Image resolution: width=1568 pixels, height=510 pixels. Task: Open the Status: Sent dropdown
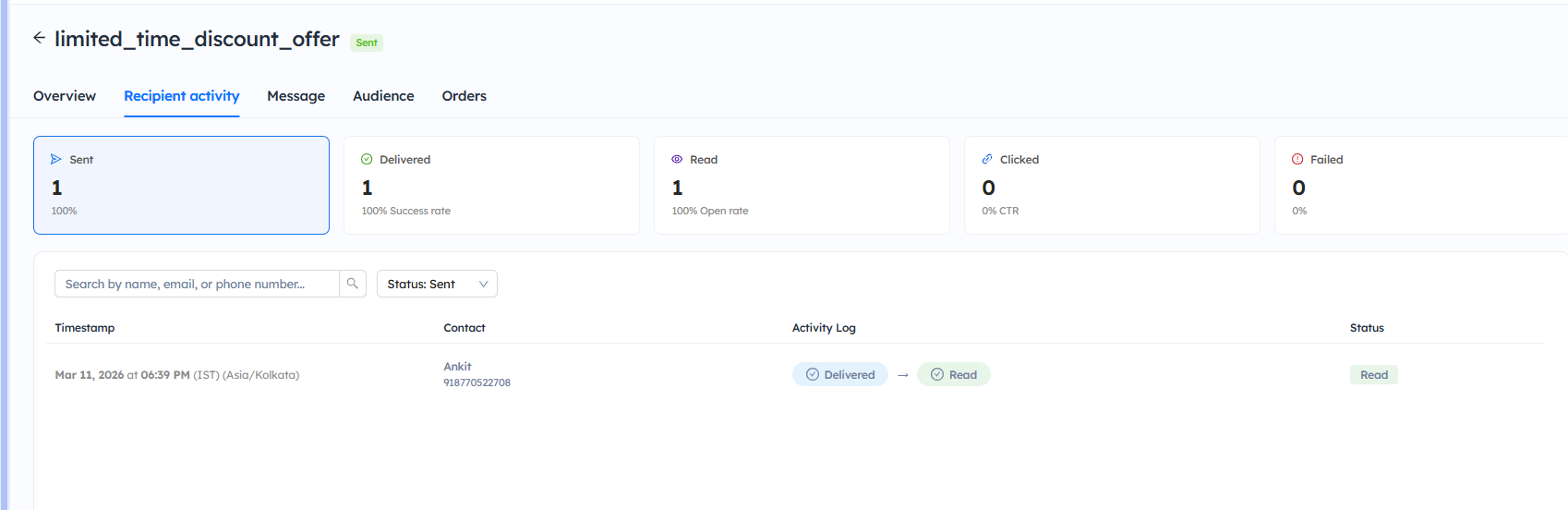pyautogui.click(x=436, y=284)
